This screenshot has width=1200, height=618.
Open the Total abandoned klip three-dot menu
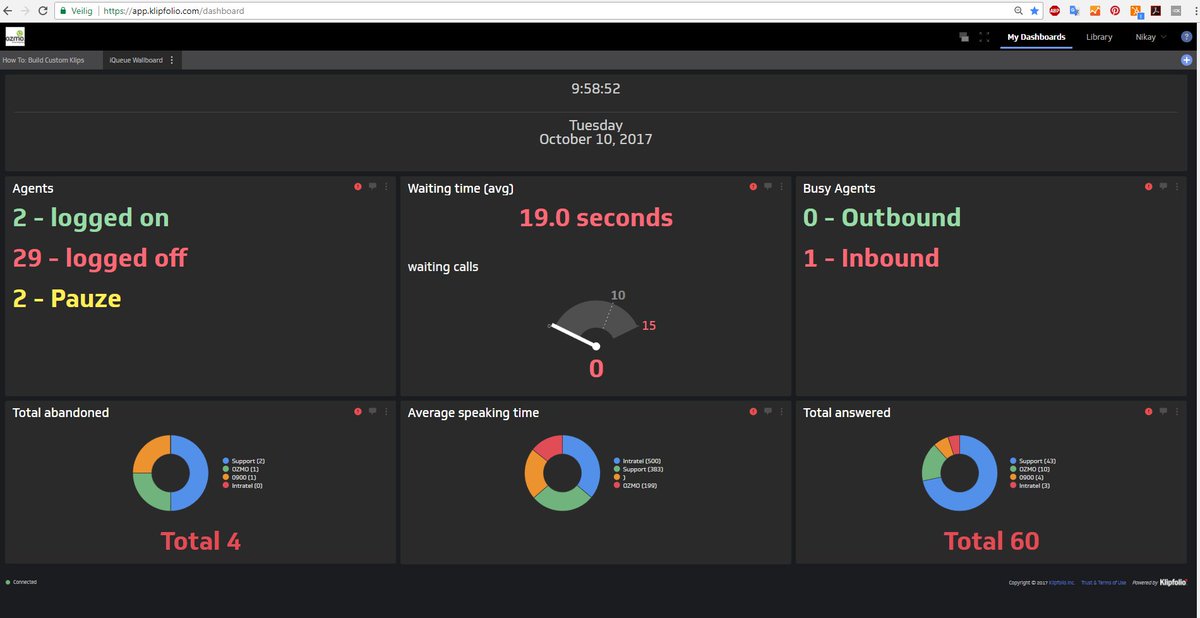coord(387,411)
